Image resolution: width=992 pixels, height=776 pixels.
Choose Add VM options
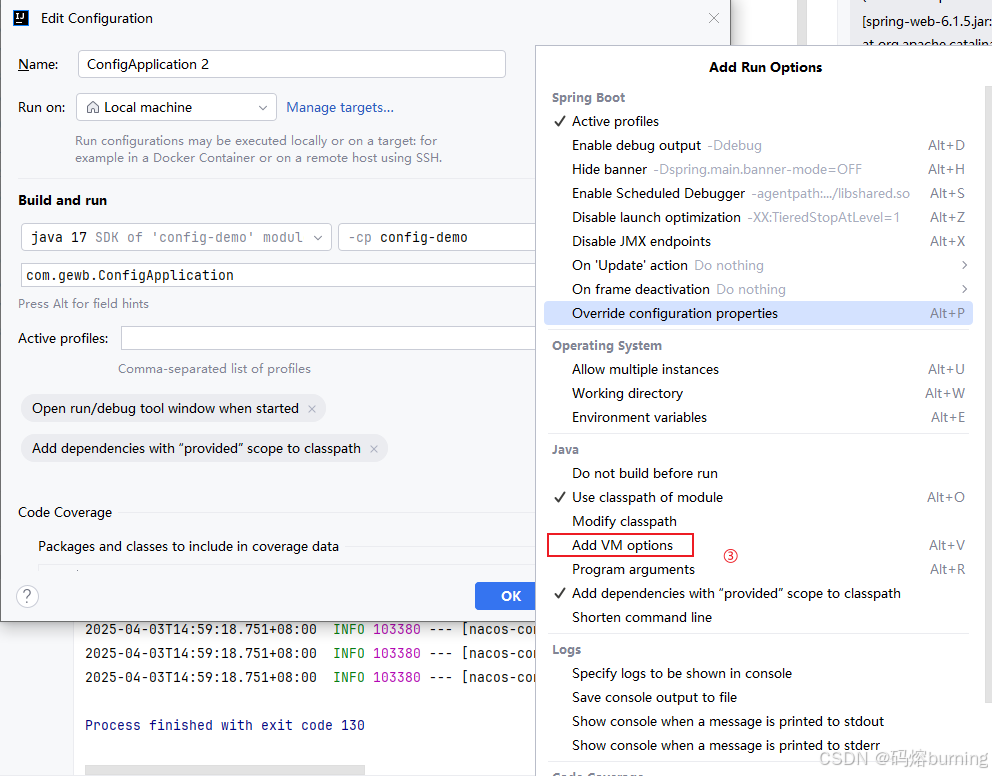coord(758,545)
